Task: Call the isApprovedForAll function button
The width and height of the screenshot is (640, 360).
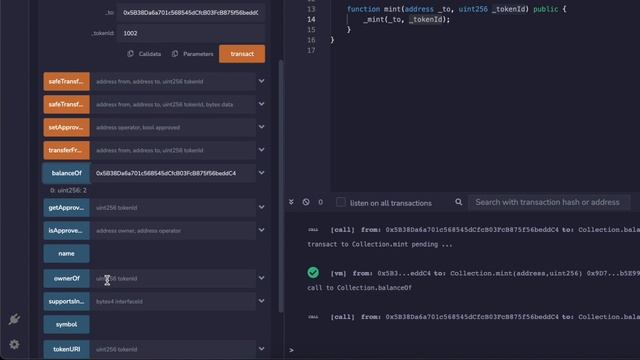Action: [x=67, y=231]
